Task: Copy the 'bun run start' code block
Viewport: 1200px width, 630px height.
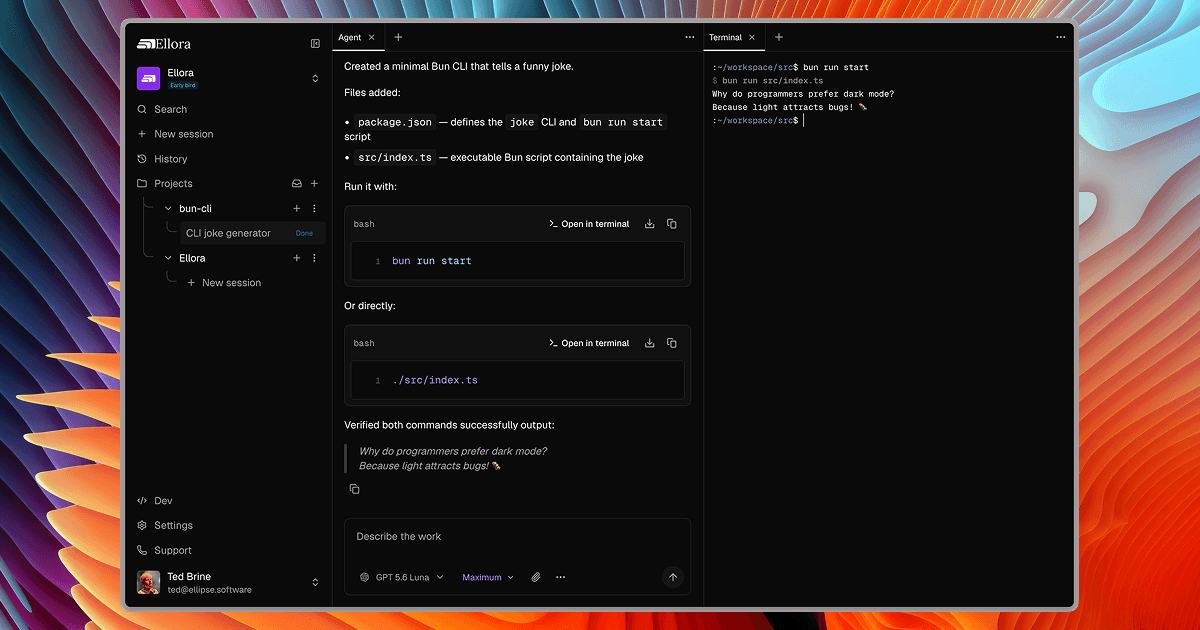Action: click(x=672, y=224)
